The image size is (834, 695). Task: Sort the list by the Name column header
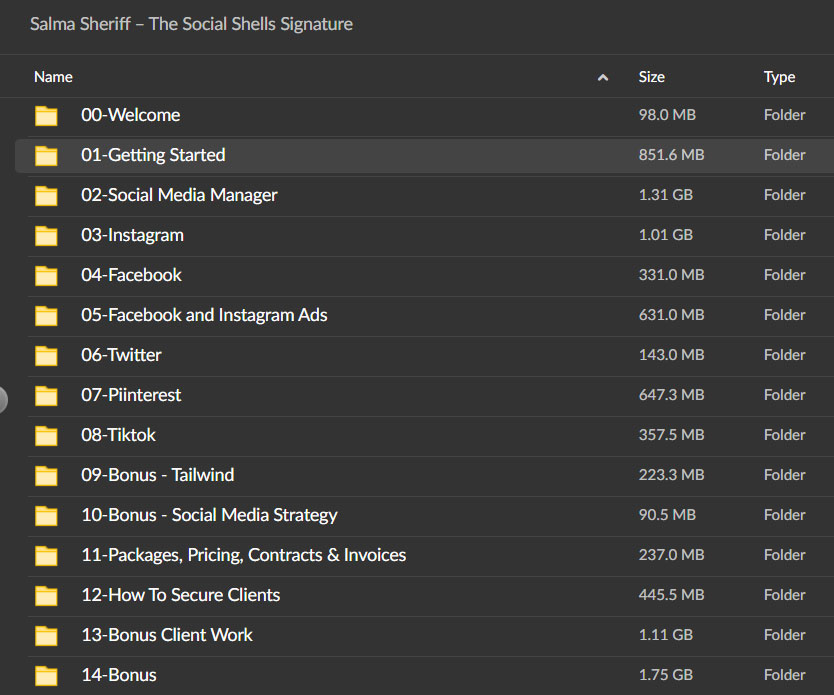pos(53,77)
